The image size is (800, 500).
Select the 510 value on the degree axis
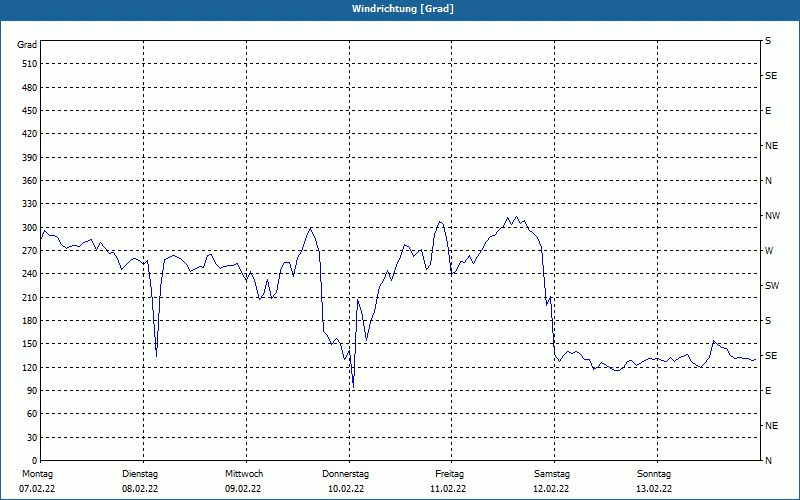click(x=30, y=64)
